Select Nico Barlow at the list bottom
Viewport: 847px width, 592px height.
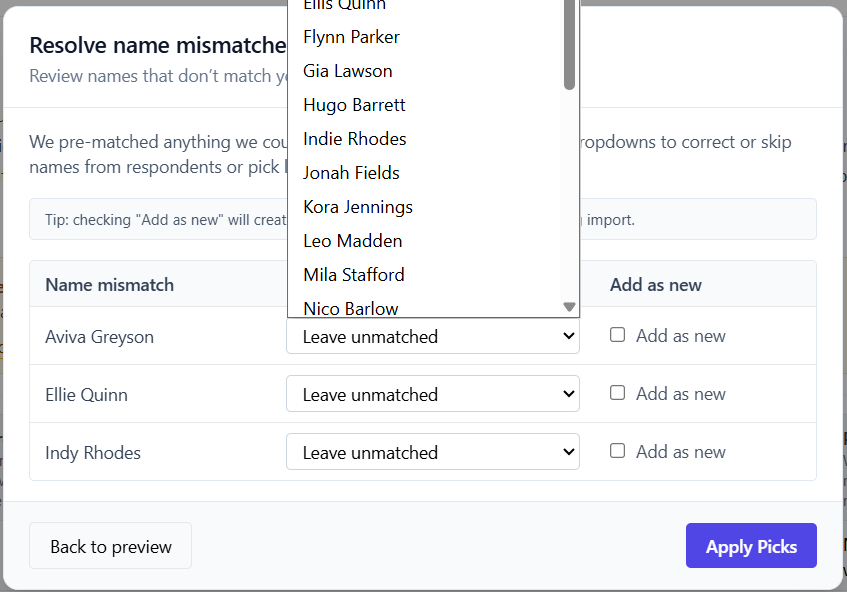point(350,308)
